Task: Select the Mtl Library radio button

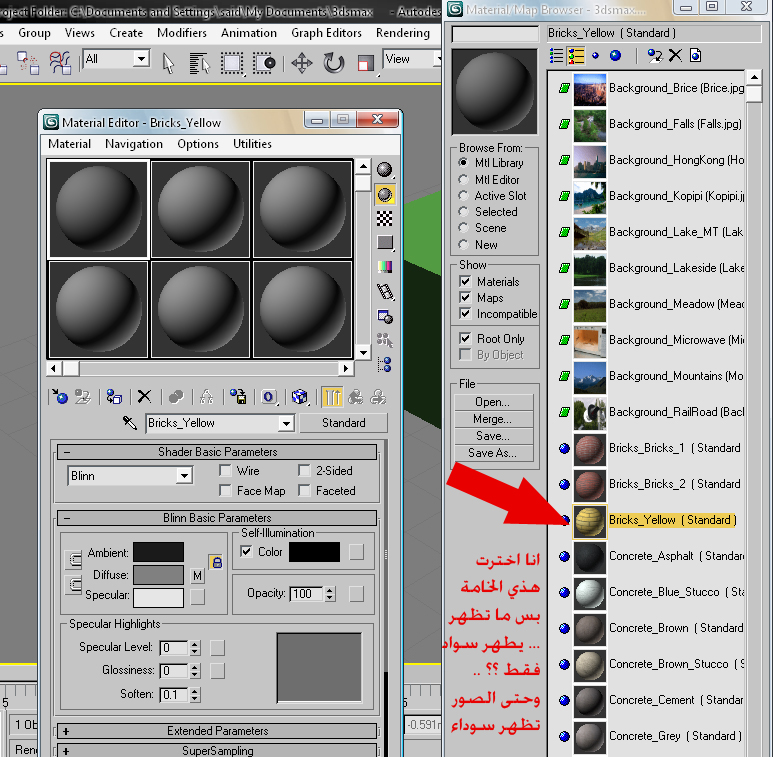Action: [463, 162]
